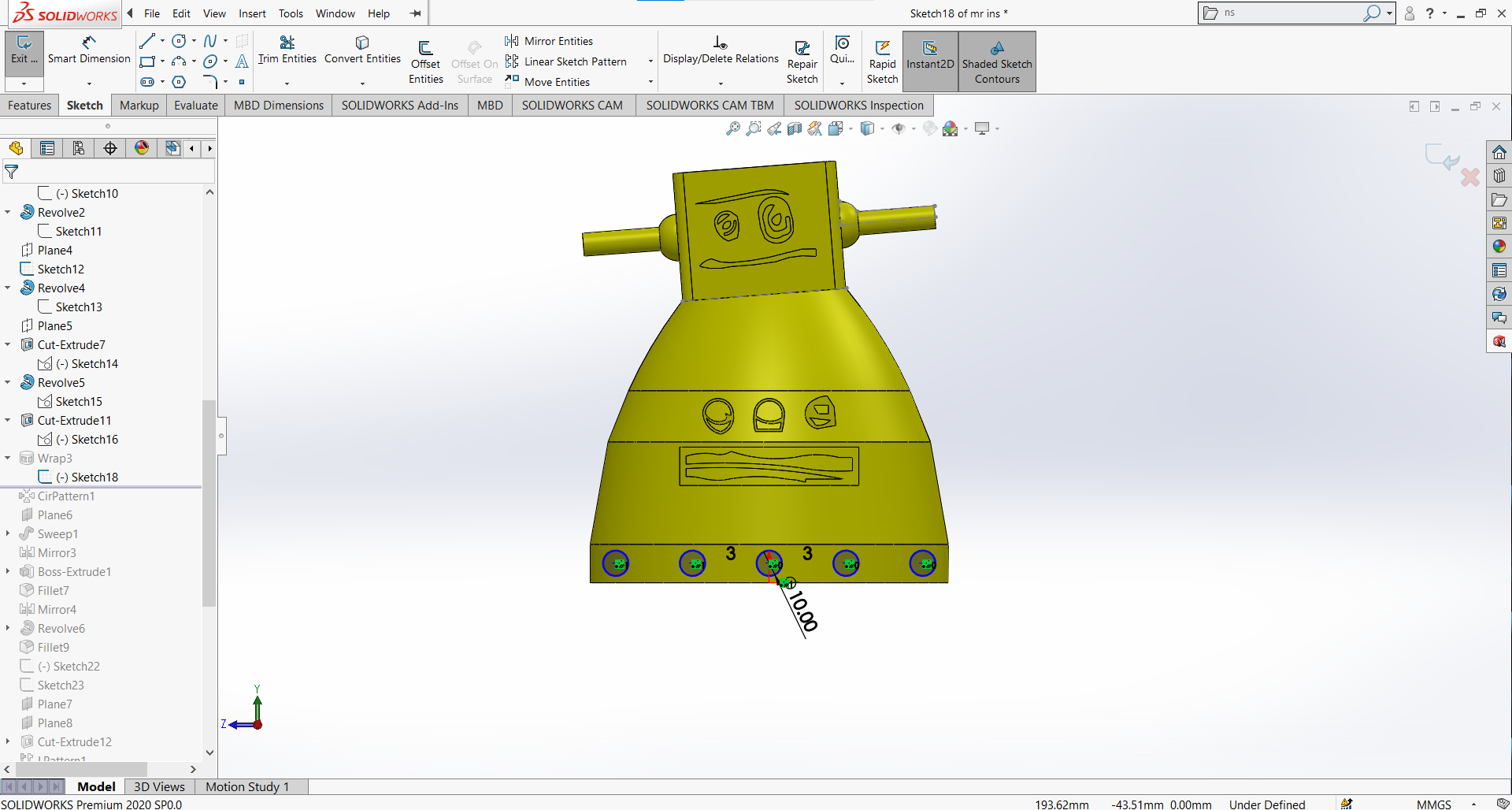The image size is (1512, 810).
Task: Select the Spline sketch tool
Action: pos(210,41)
